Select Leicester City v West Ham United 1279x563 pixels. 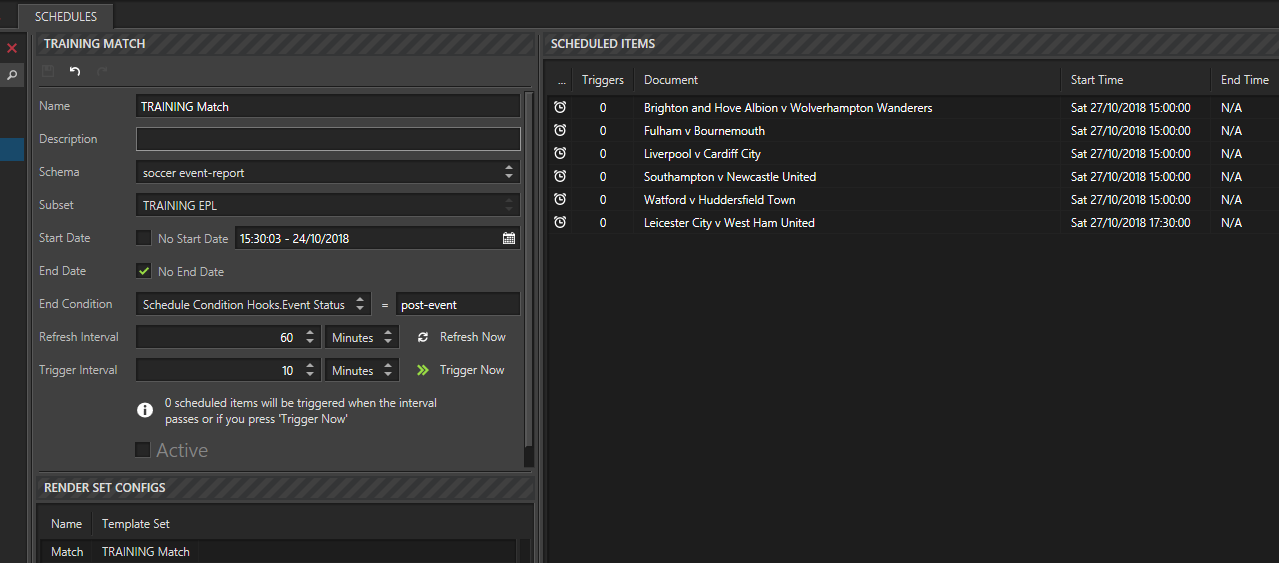point(729,222)
